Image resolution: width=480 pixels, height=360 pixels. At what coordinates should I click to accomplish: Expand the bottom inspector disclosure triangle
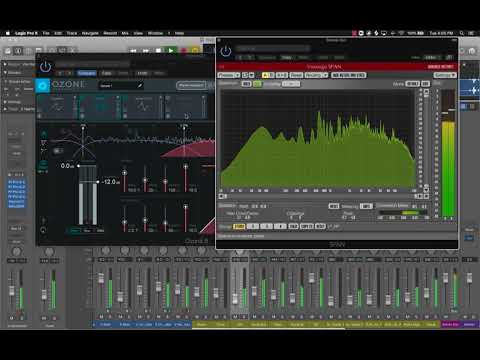[x=5, y=109]
